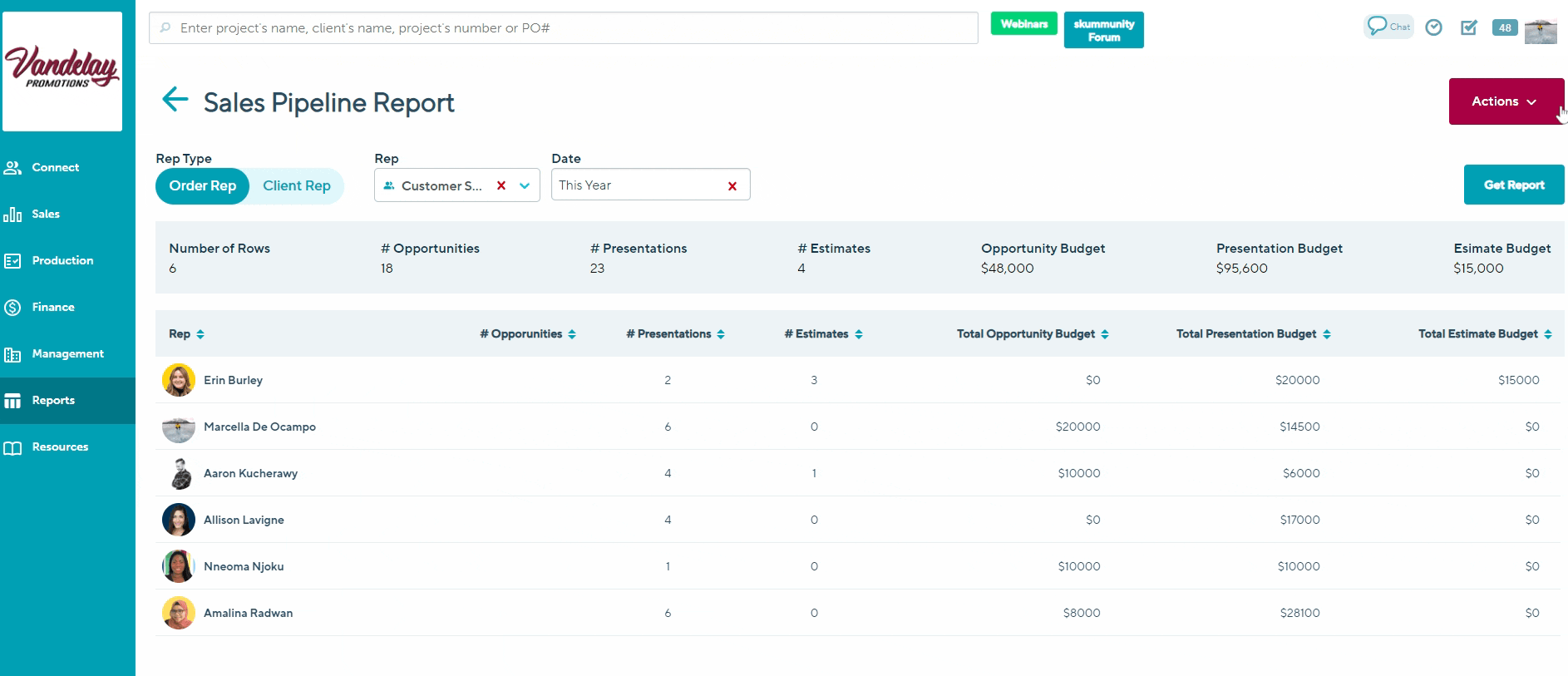Select the Order Rep toggle

pos(203,185)
